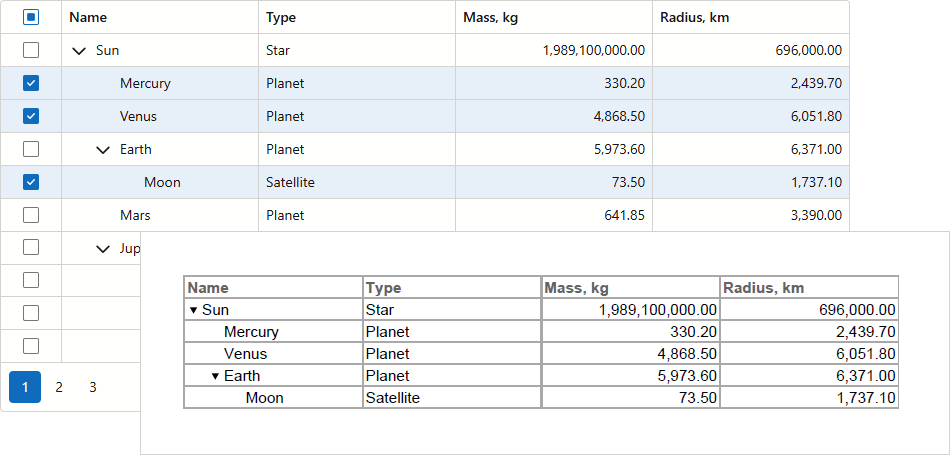This screenshot has width=950, height=455.
Task: Click the current page 1 button
Action: [x=25, y=387]
